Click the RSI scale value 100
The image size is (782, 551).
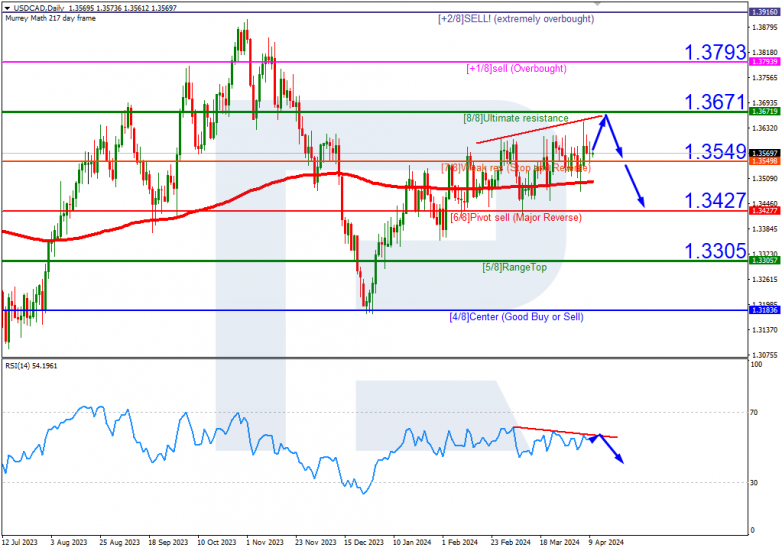click(756, 365)
